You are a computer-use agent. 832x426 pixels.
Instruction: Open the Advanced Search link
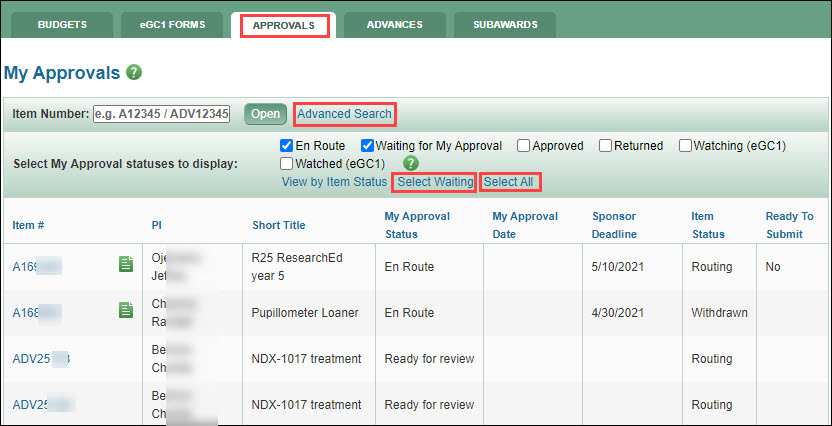tap(345, 114)
